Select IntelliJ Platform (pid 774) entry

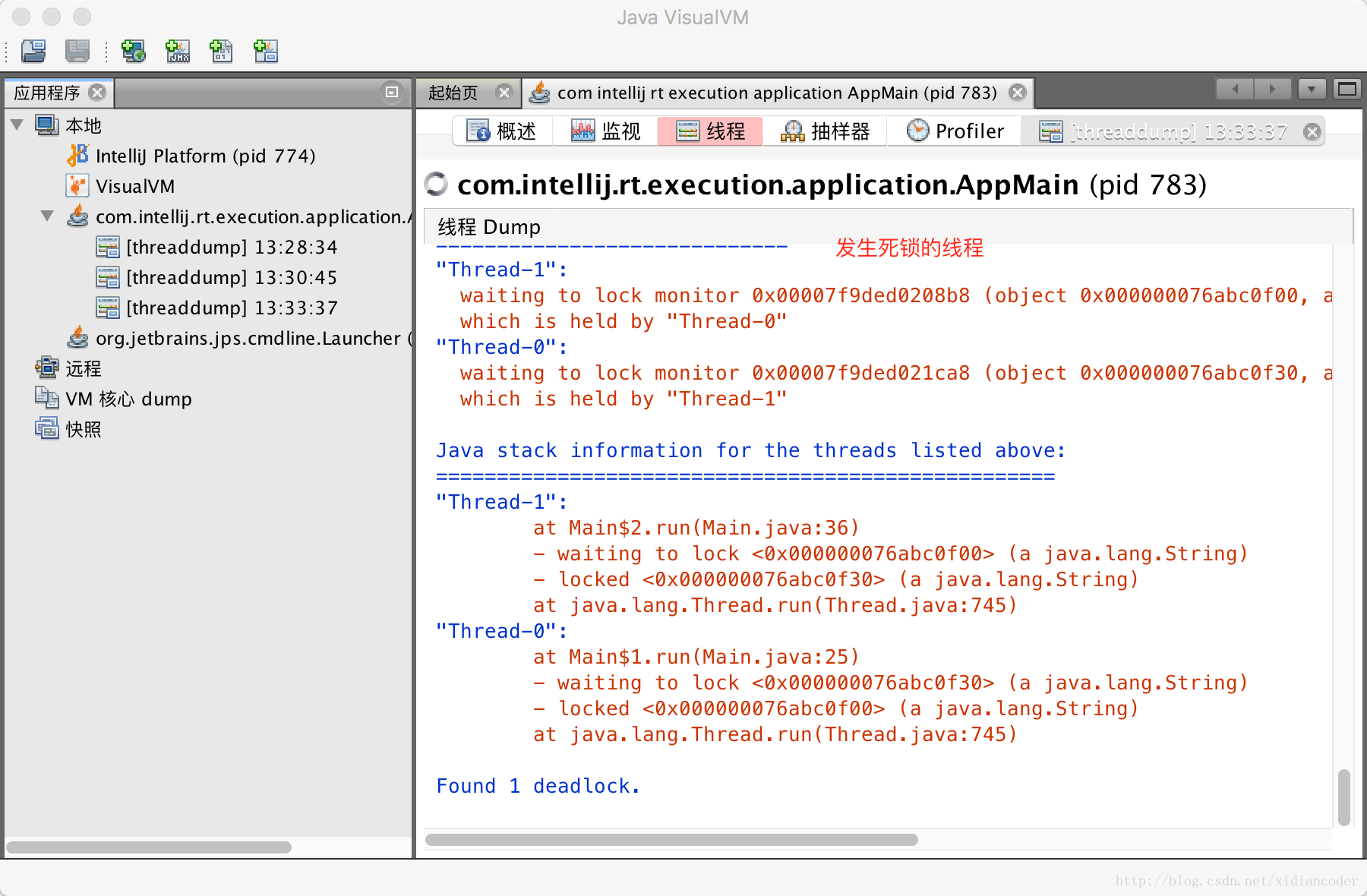(205, 156)
